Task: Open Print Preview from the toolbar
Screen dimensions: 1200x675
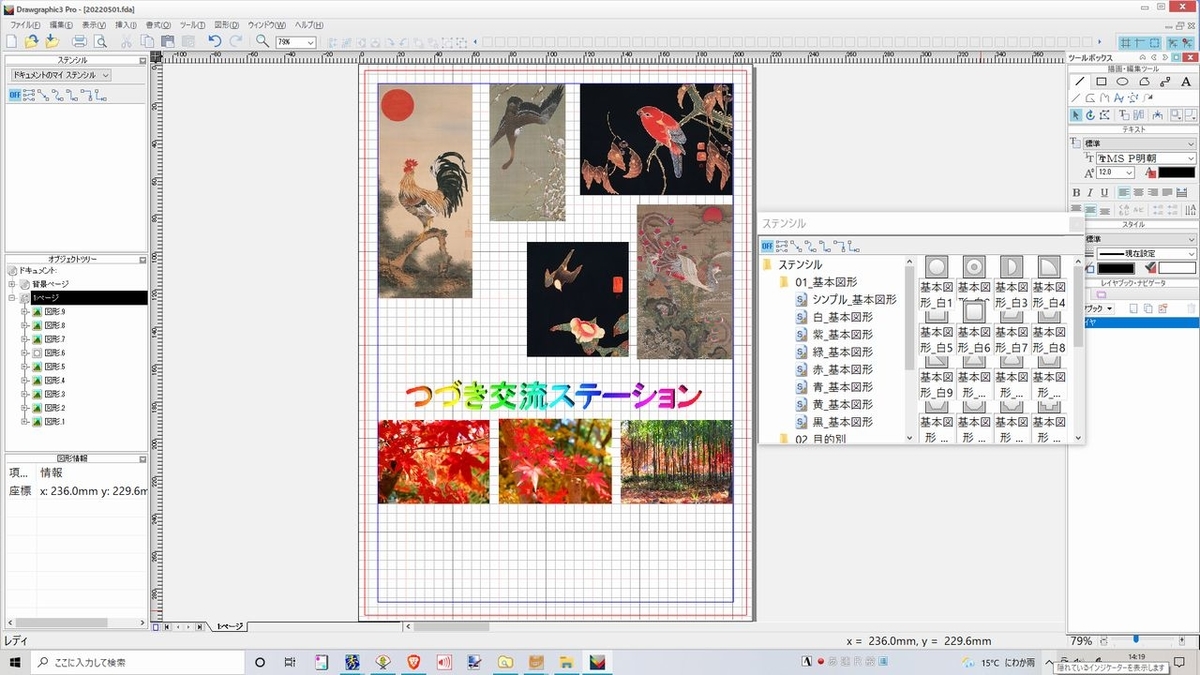Action: coord(100,41)
